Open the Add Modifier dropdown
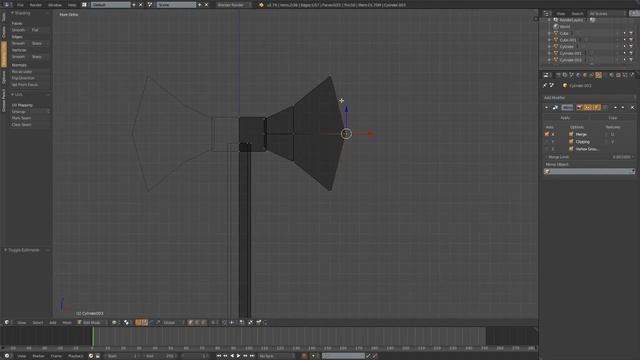 pos(589,98)
